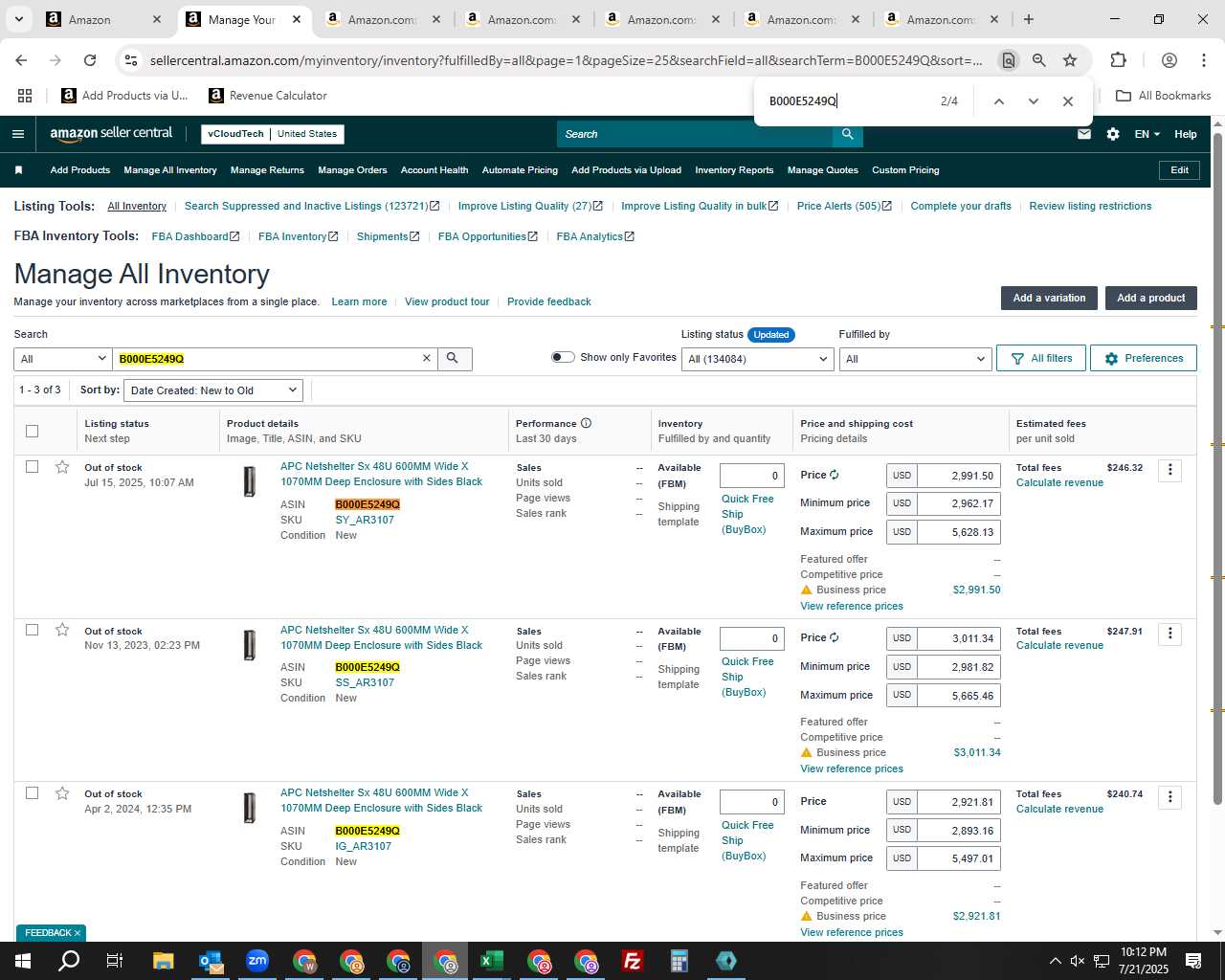Click the price field showing 2,991.50
This screenshot has height=980, width=1225.
(x=958, y=476)
